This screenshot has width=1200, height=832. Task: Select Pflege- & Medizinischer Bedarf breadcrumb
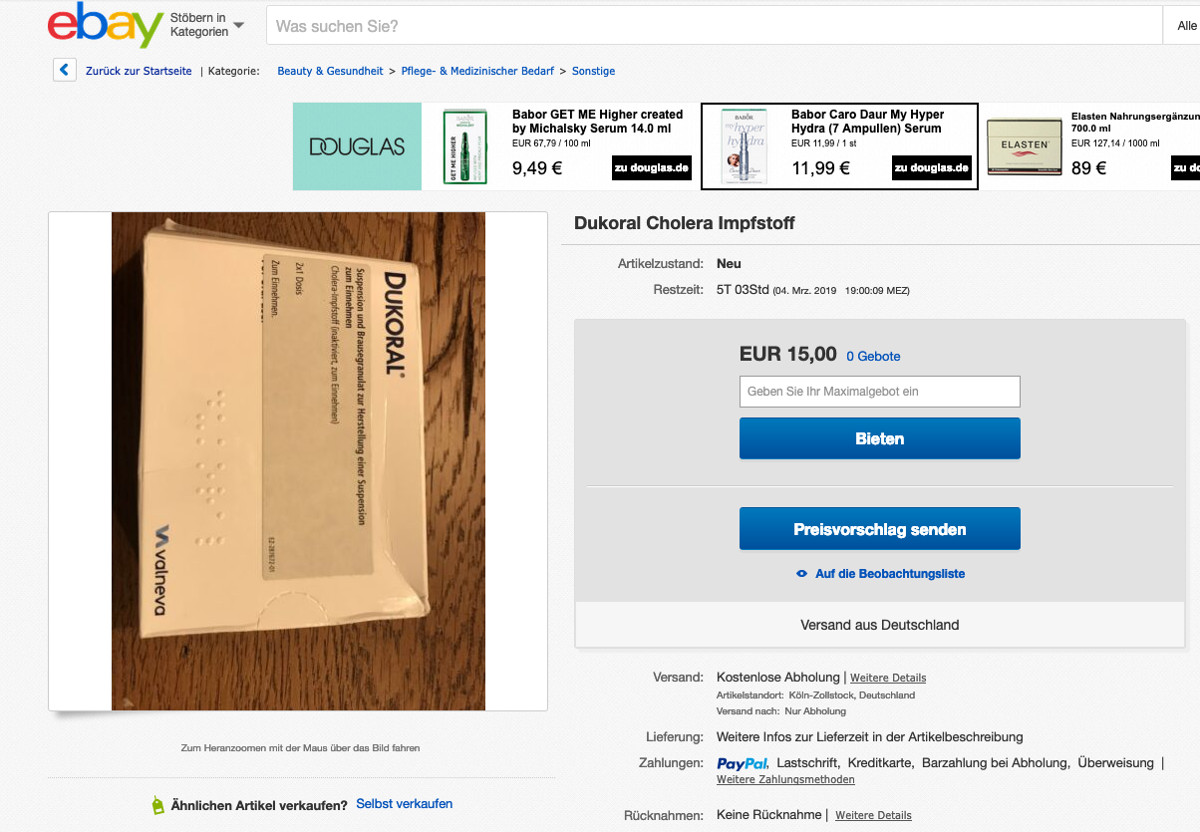[477, 71]
